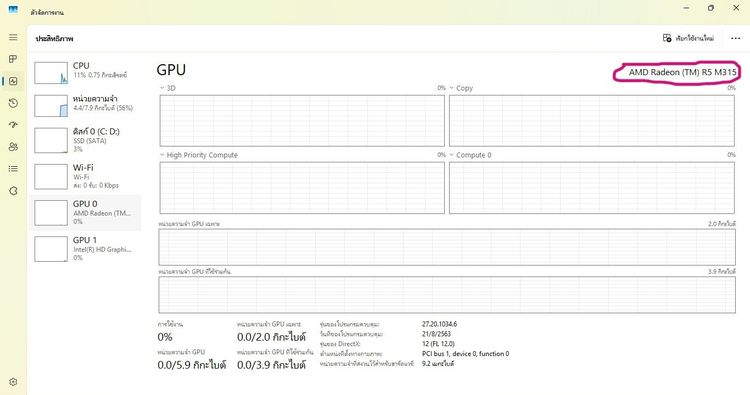Image resolution: width=750 pixels, height=395 pixels.
Task: Open the three-dots more options menu
Action: point(736,38)
